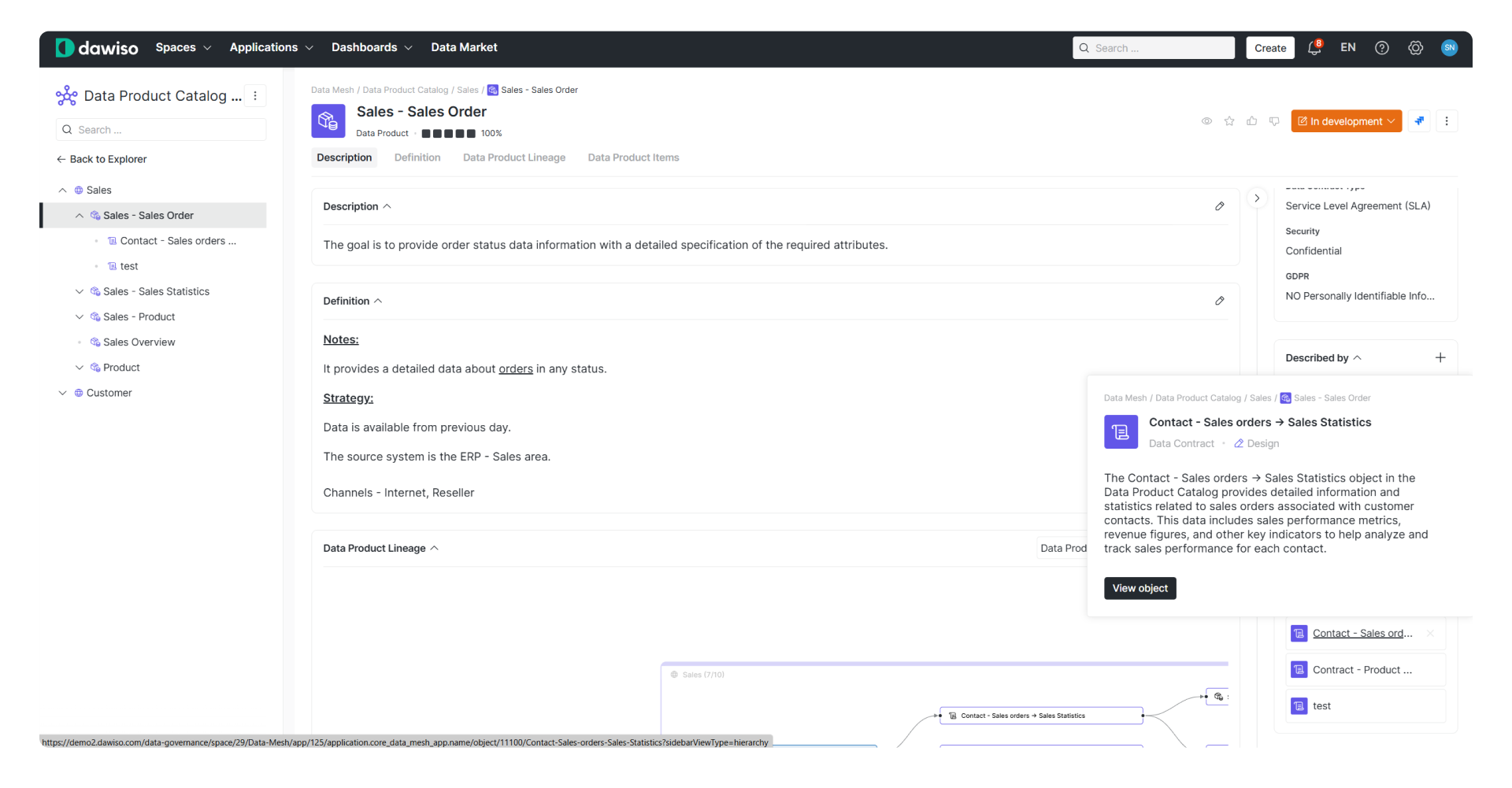The image size is (1512, 788).
Task: Favorite this Data Product with the star
Action: coord(1228,121)
